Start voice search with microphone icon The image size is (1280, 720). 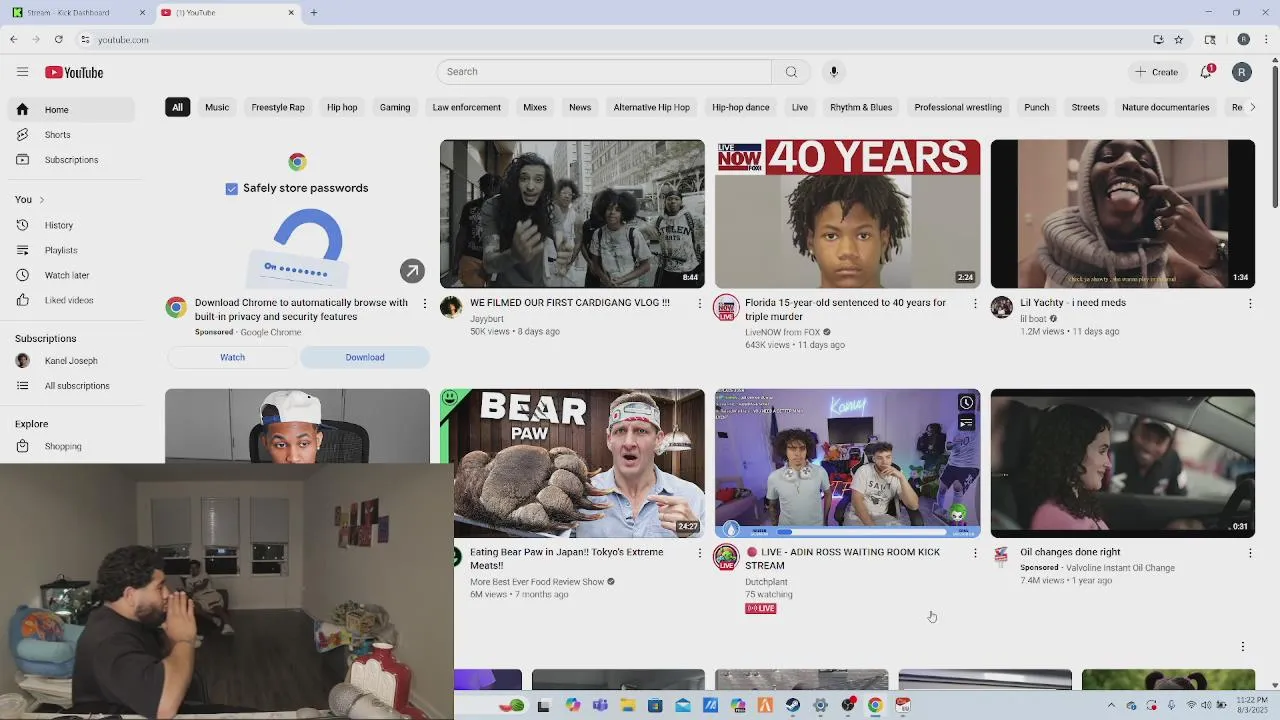(x=833, y=72)
